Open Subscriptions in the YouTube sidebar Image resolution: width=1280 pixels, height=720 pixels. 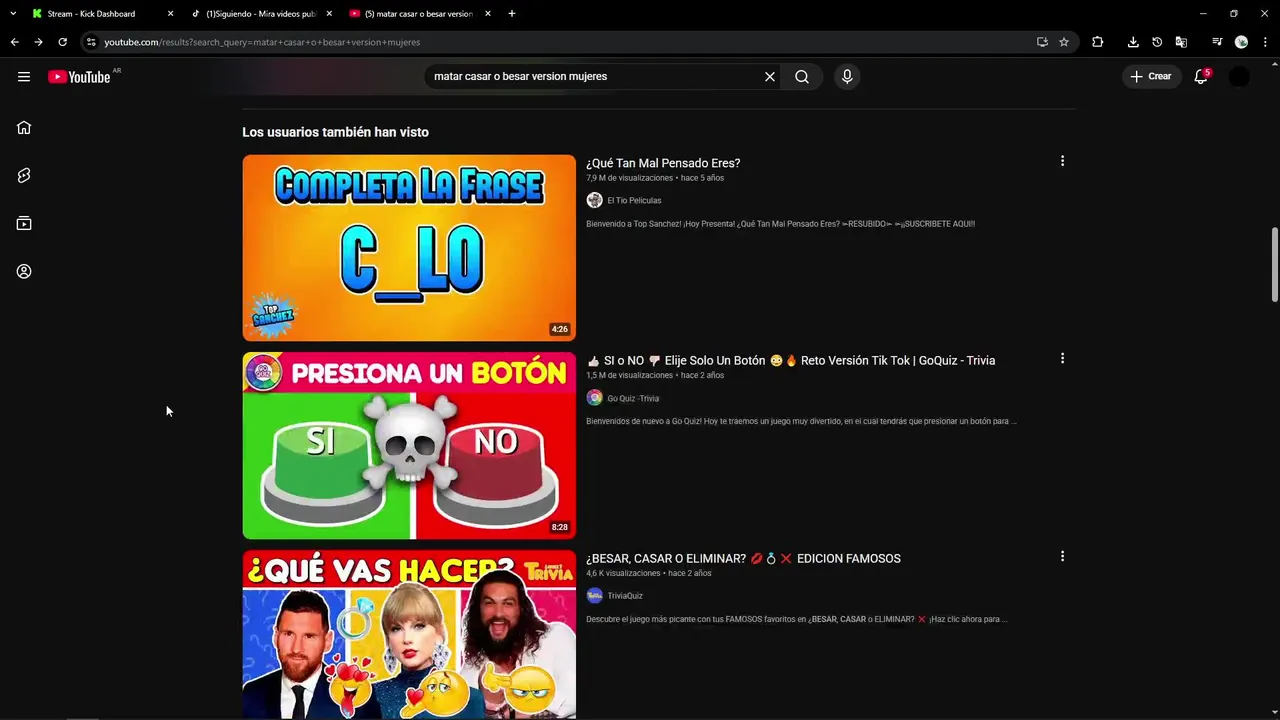click(24, 224)
